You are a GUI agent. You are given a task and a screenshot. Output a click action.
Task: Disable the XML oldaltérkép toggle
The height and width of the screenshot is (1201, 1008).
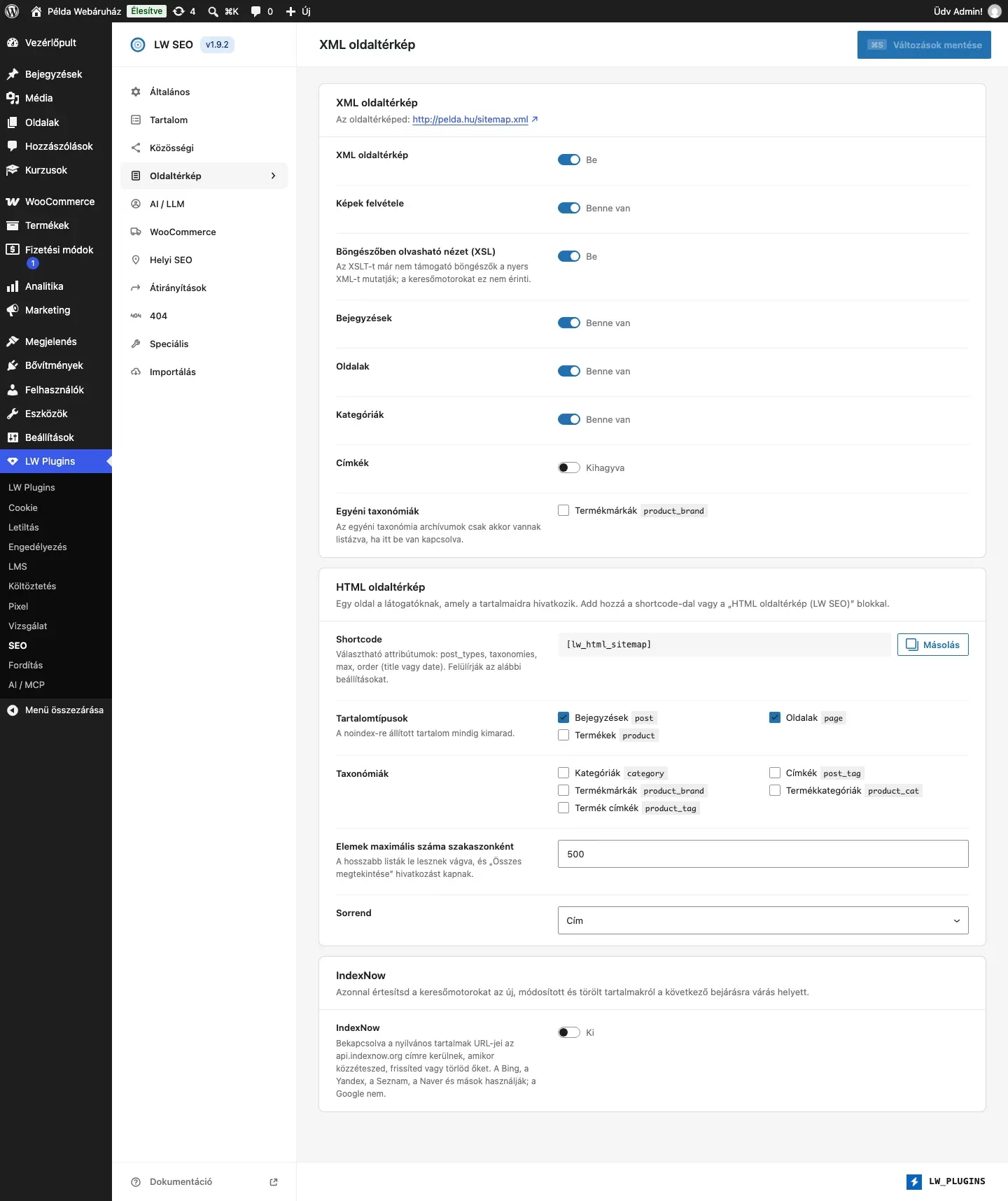tap(569, 160)
